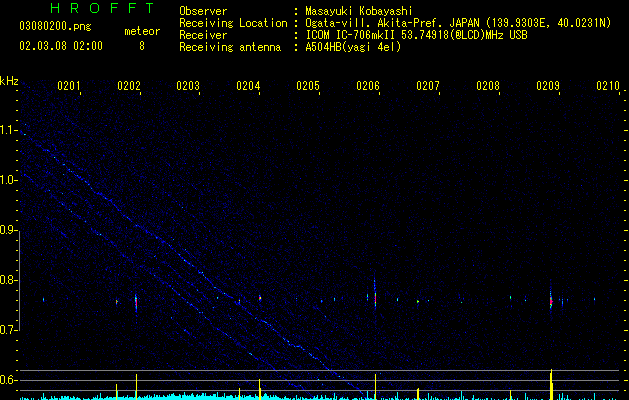Click time marker 0203
The width and height of the screenshot is (629, 400).
click(188, 86)
